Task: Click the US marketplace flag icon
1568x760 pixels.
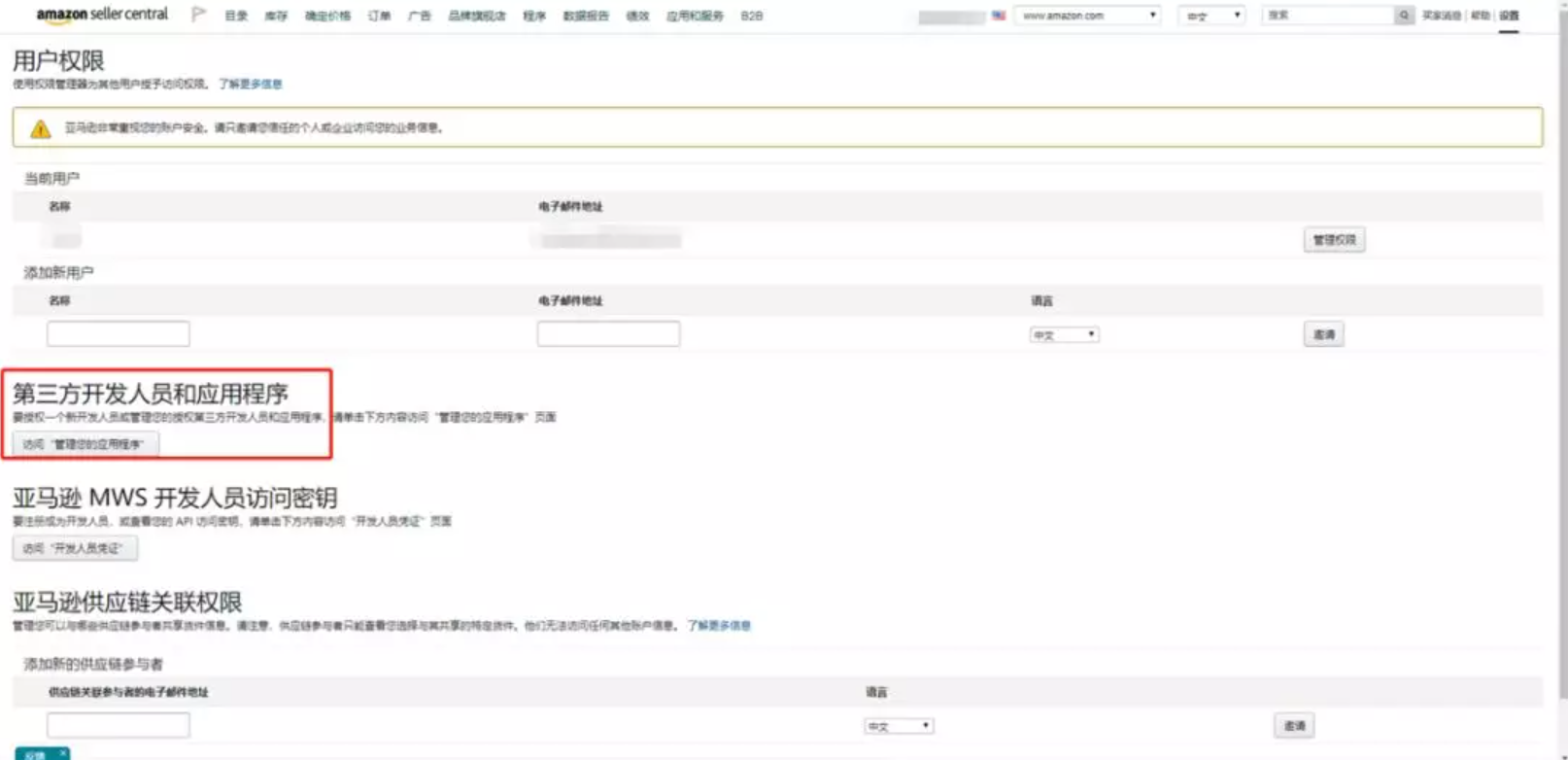Action: point(999,16)
